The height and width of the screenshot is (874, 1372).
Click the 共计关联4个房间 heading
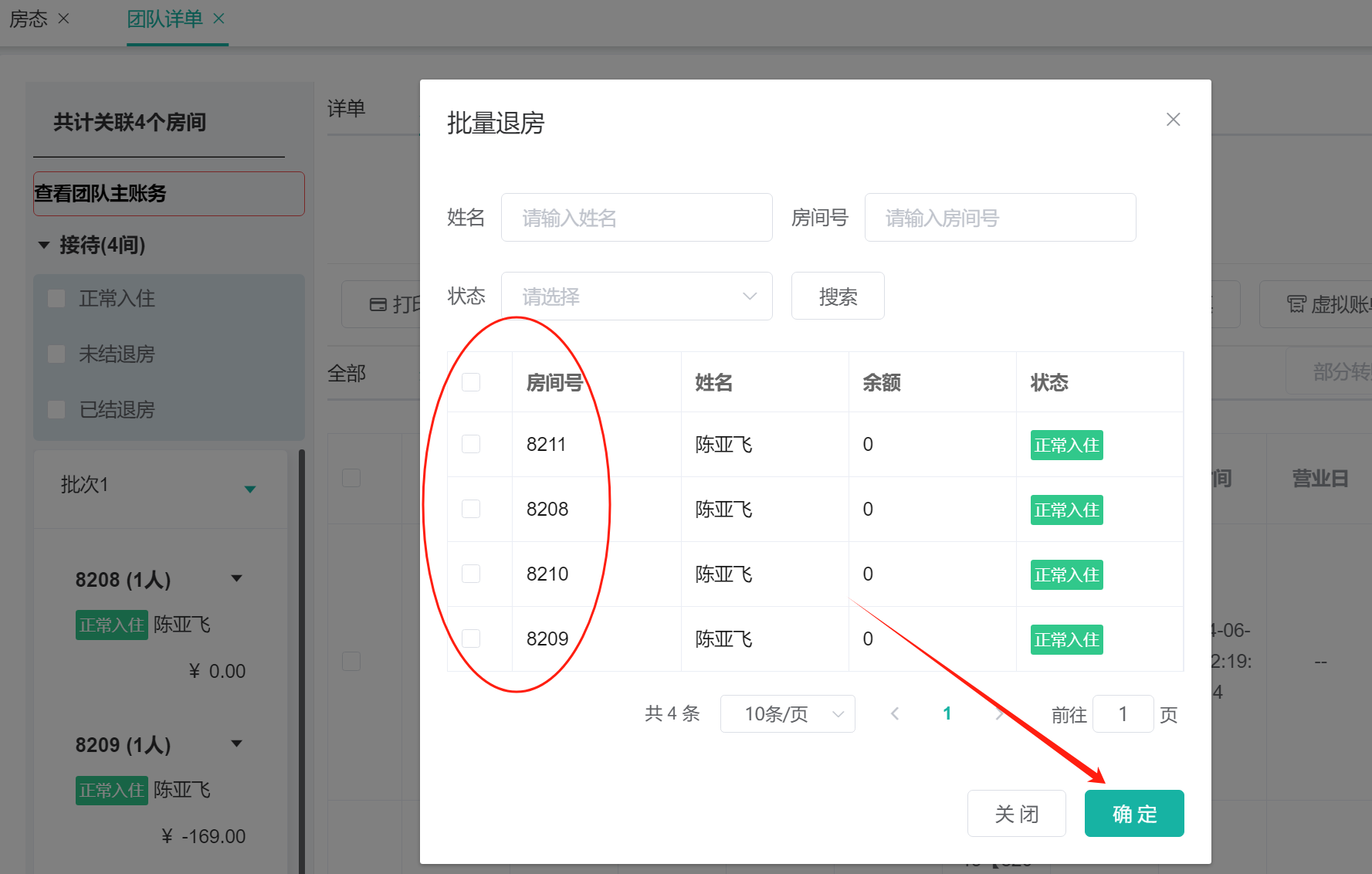(x=130, y=122)
